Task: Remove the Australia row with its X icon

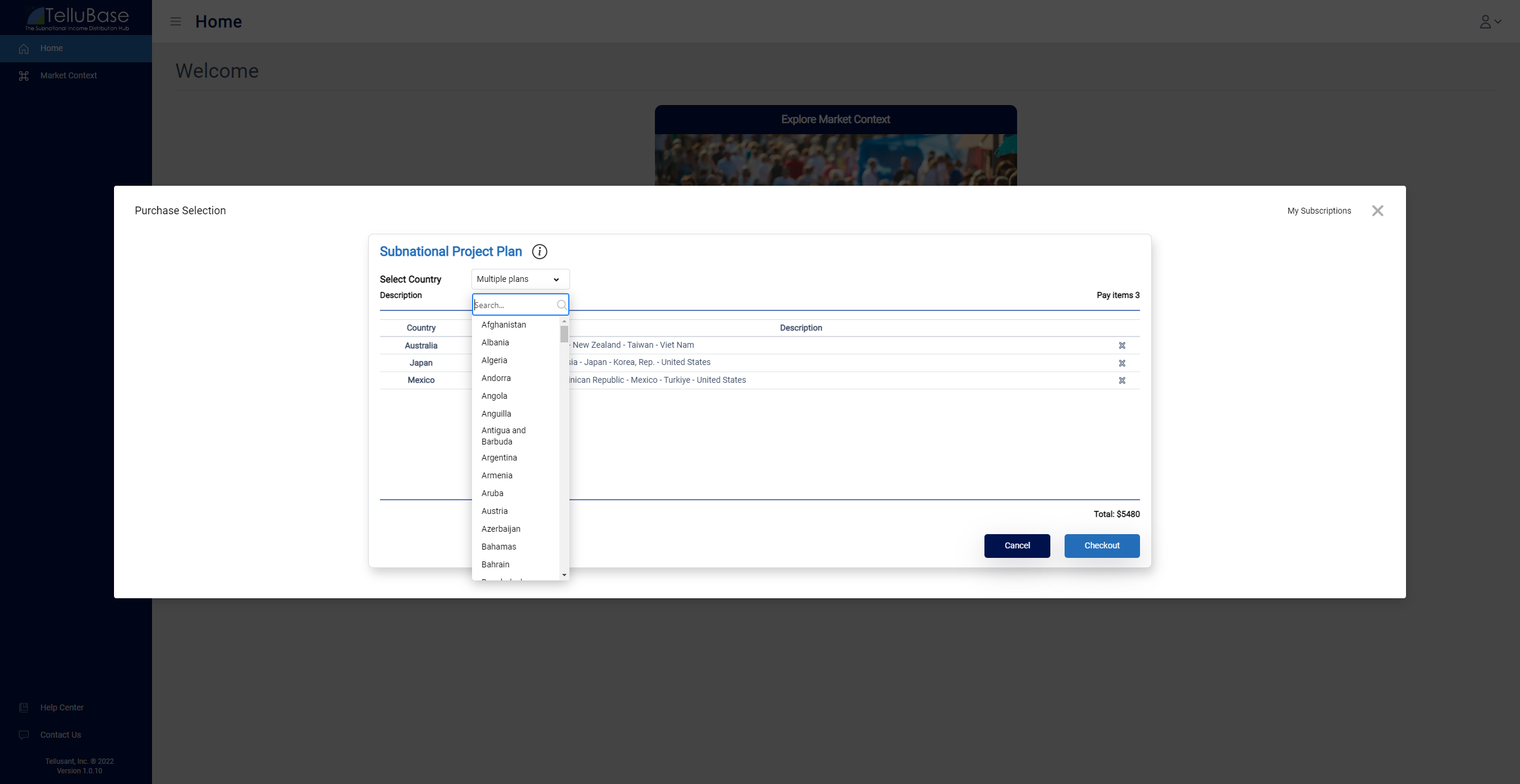Action: point(1122,345)
